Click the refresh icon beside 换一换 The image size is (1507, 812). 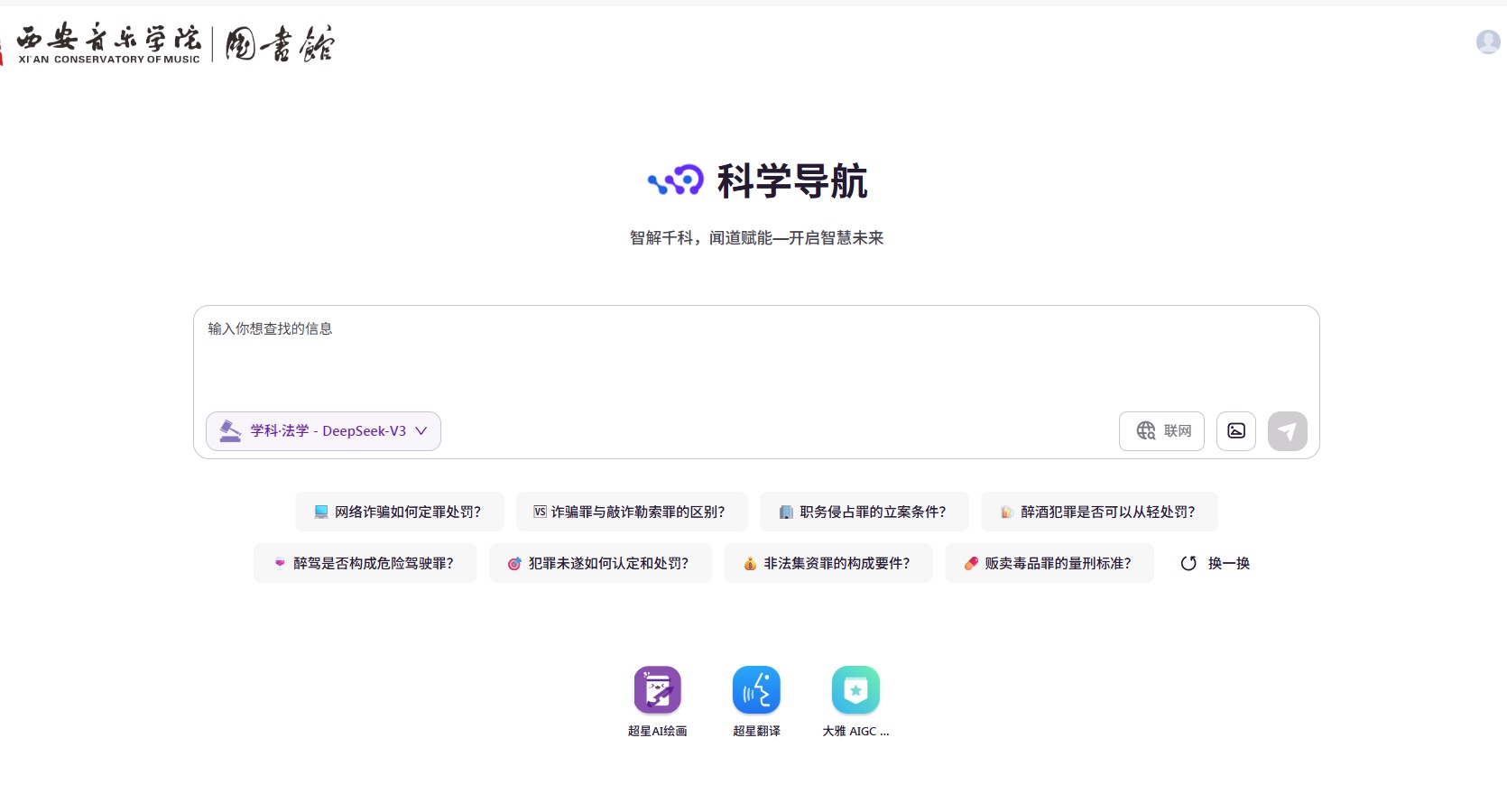1188,563
